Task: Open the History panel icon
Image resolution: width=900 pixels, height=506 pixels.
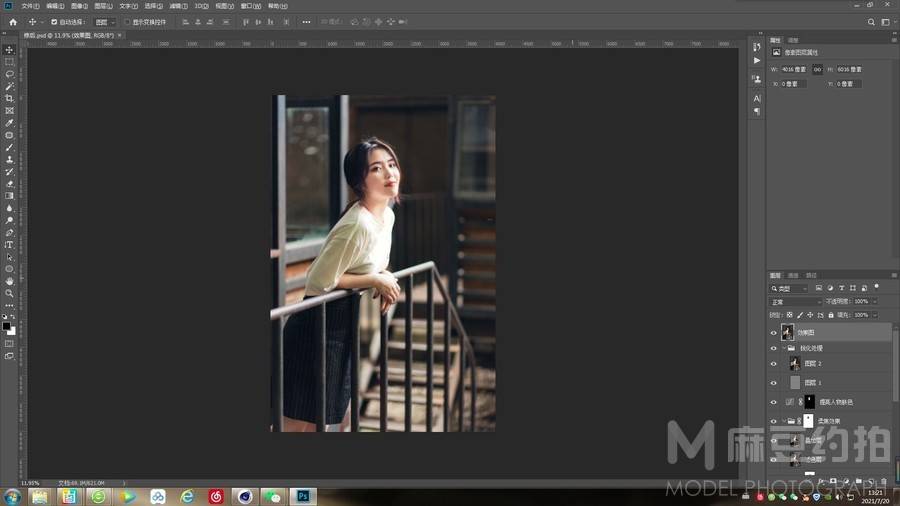Action: coord(757,48)
